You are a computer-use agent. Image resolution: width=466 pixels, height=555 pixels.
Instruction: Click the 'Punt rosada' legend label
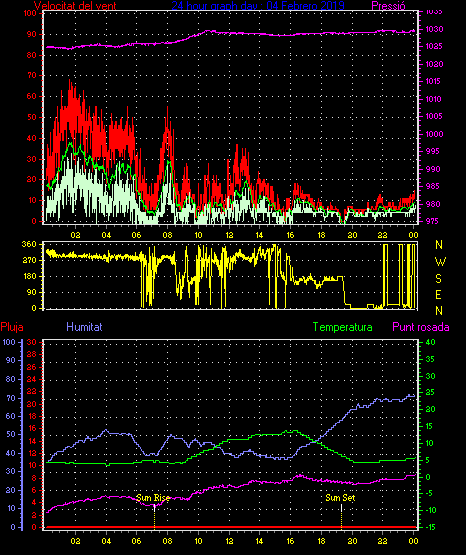pos(421,327)
